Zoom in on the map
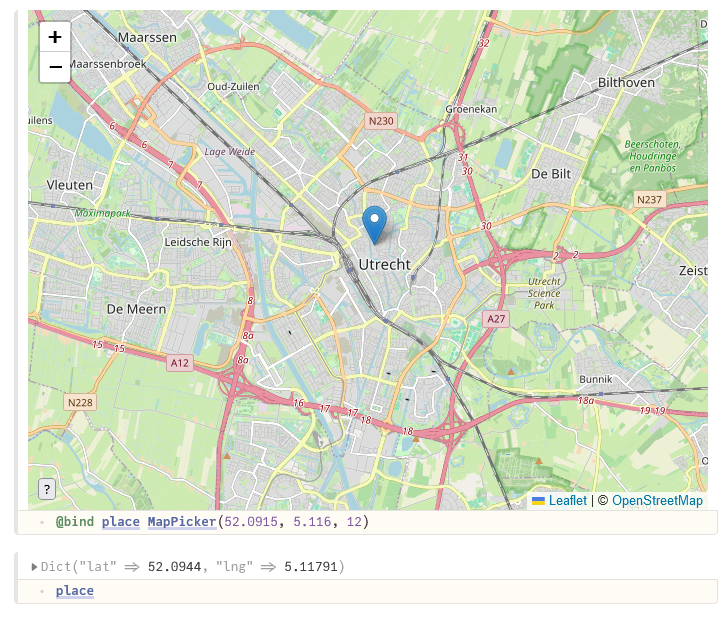 tap(55, 37)
